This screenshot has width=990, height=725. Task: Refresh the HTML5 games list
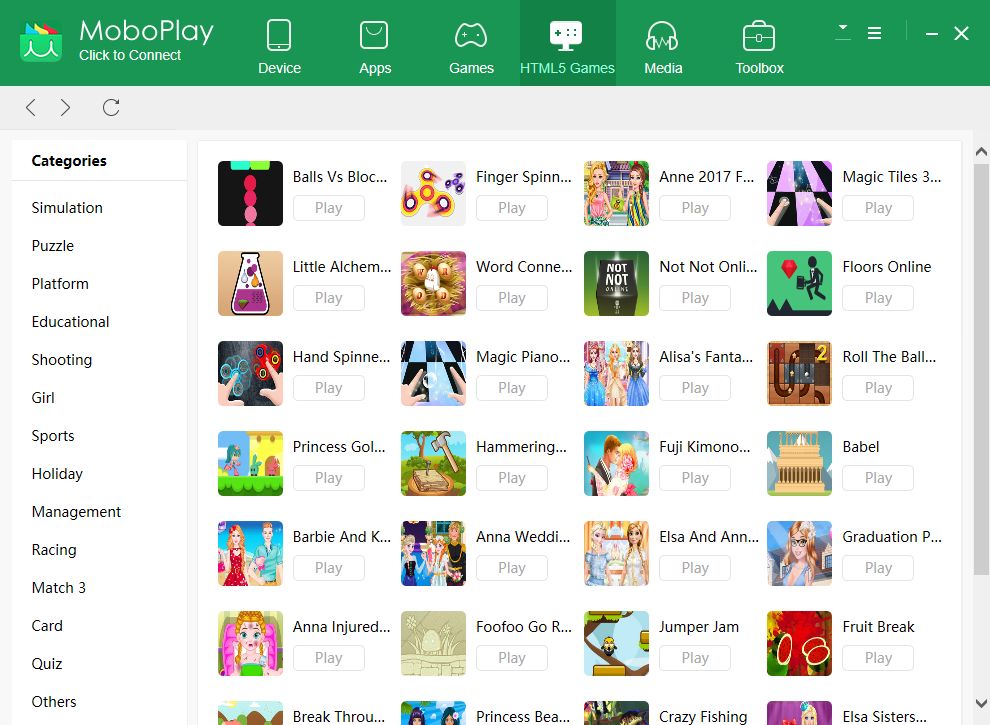click(111, 107)
